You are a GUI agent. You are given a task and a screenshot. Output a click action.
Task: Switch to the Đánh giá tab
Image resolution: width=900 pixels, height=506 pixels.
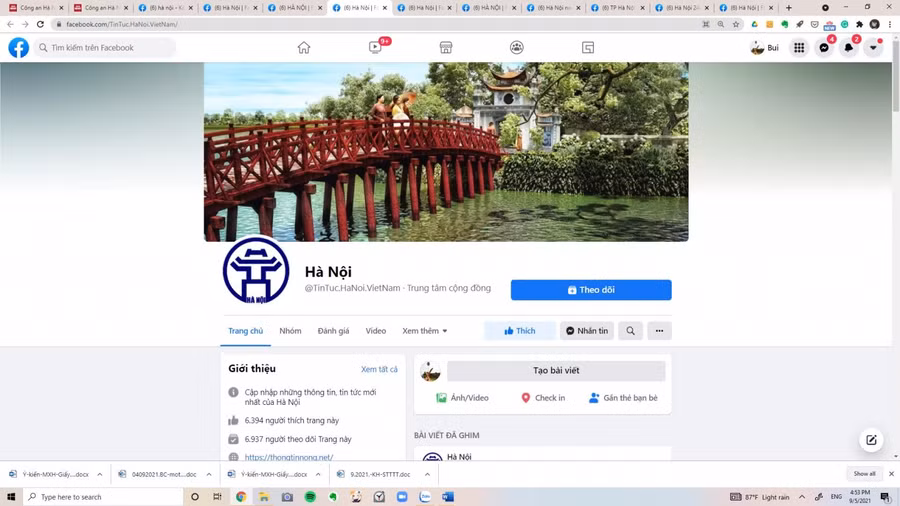pos(333,331)
